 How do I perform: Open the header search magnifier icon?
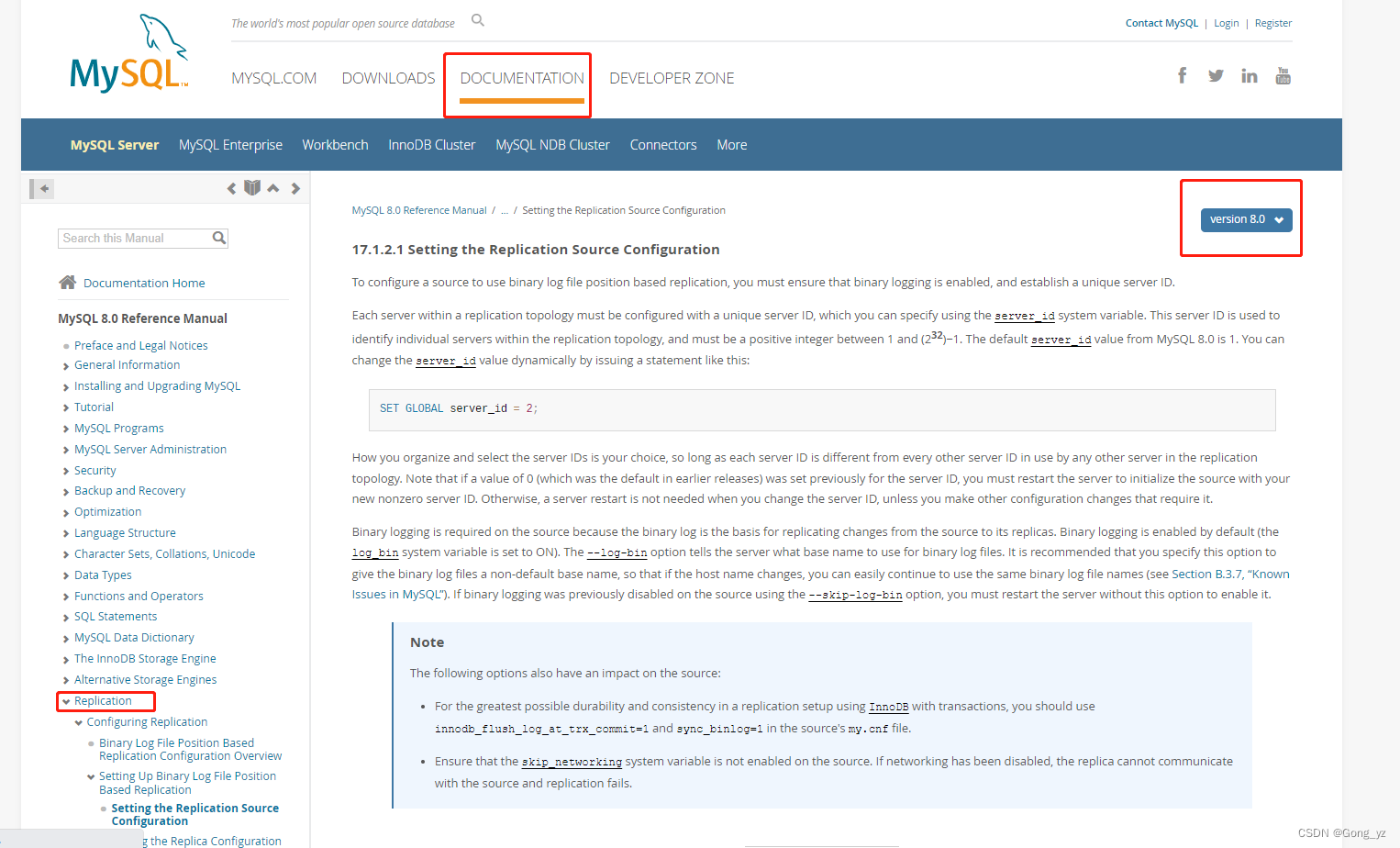[478, 20]
